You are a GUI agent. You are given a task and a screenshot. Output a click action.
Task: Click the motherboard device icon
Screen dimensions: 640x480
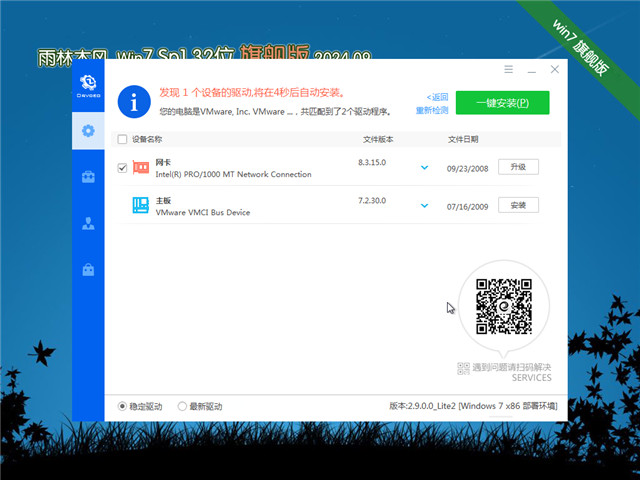(140, 205)
